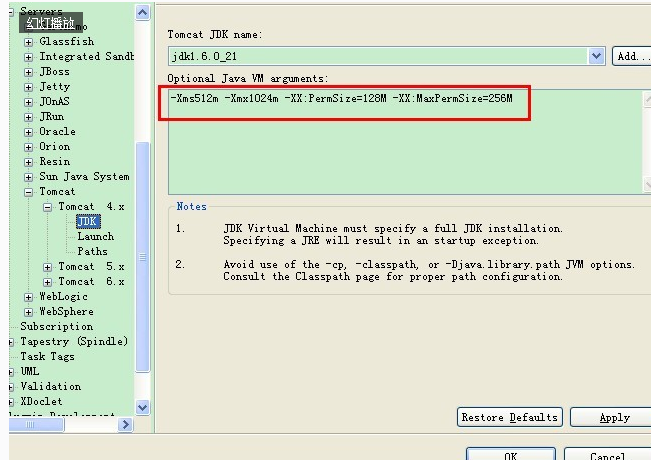Expand the Tomcat 6.x node

47,282
